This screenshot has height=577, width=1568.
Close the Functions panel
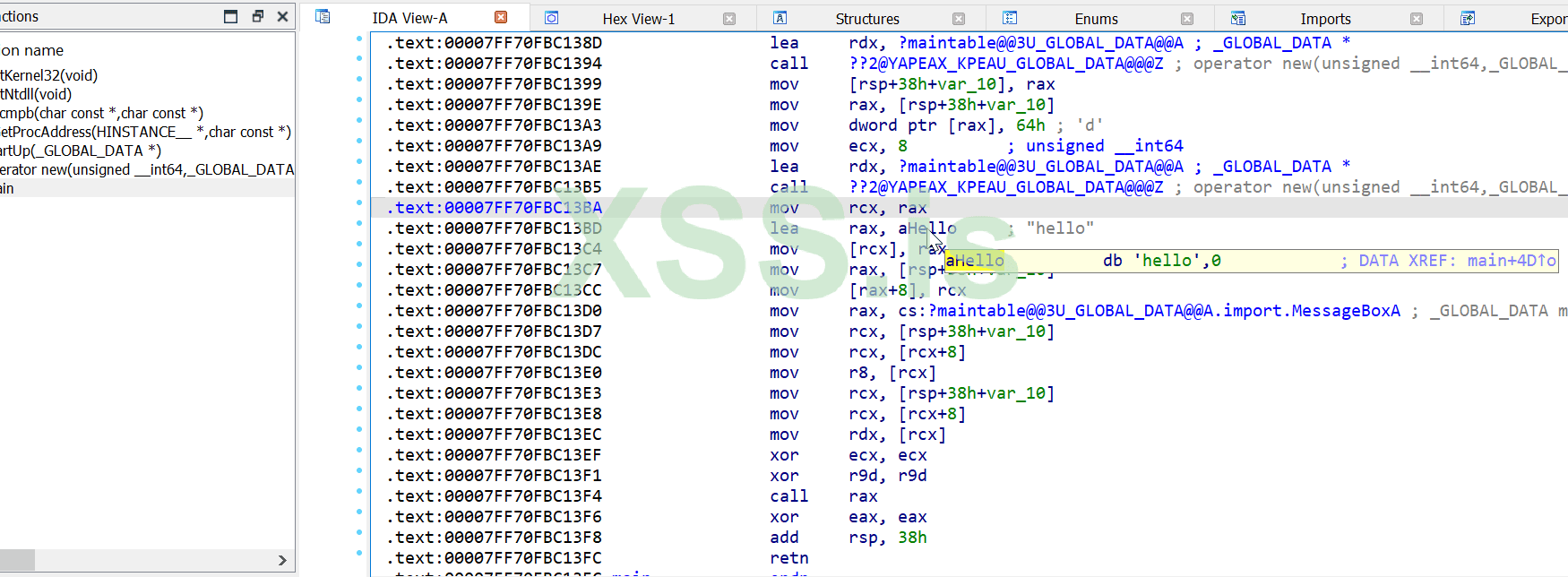point(282,16)
